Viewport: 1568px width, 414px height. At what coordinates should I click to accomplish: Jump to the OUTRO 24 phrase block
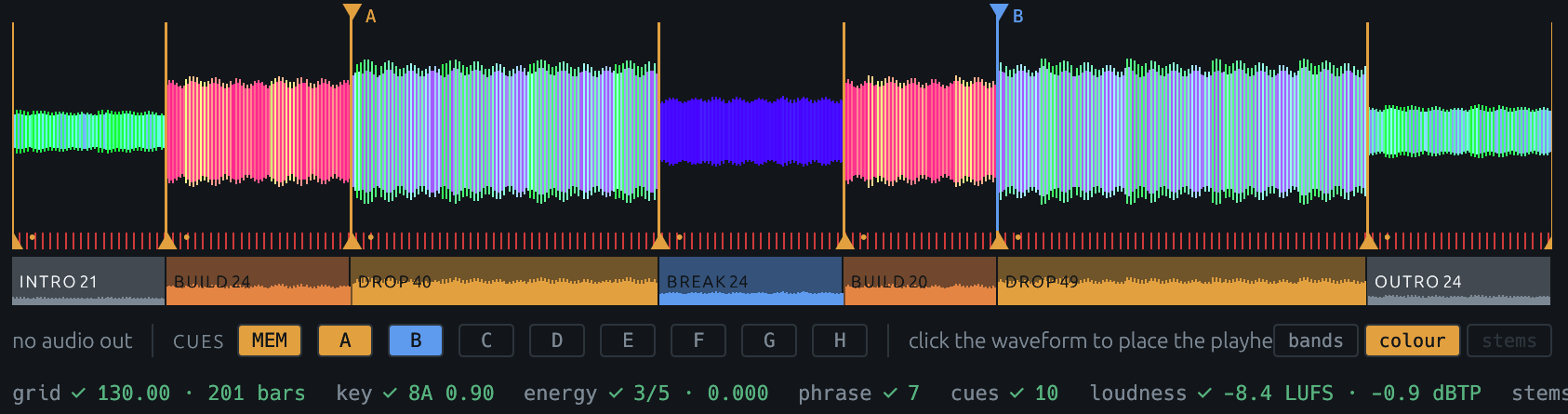pyautogui.click(x=1459, y=281)
